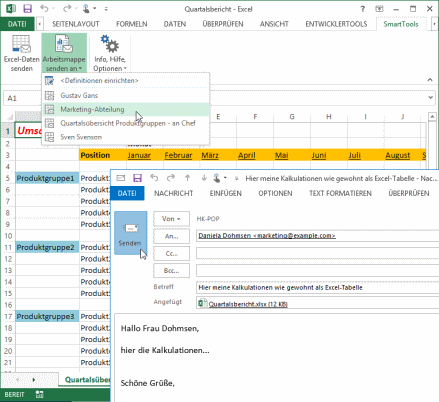This screenshot has height=402, width=439.
Task: Click the Bcc... button
Action: [171, 271]
